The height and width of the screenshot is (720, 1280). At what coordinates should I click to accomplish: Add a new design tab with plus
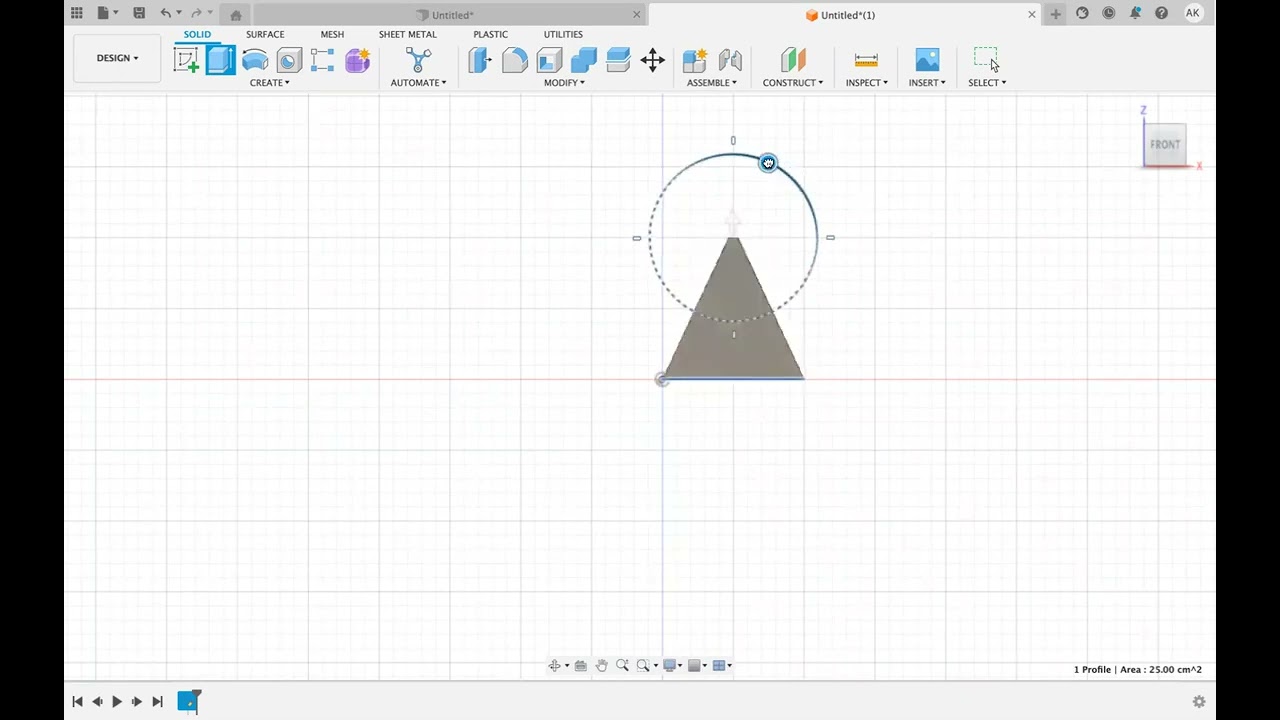(x=1055, y=14)
